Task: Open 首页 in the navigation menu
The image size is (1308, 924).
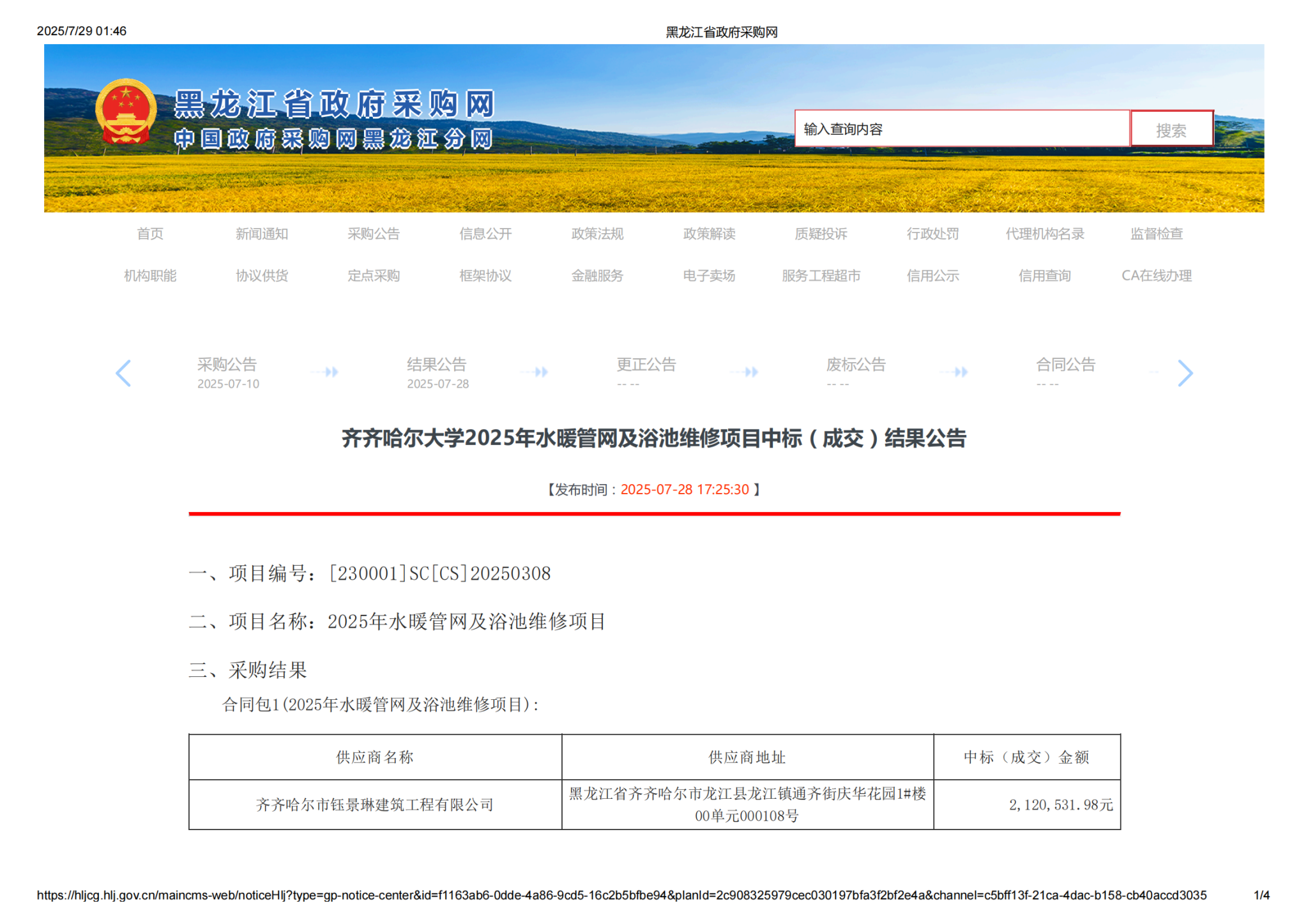Action: point(150,234)
